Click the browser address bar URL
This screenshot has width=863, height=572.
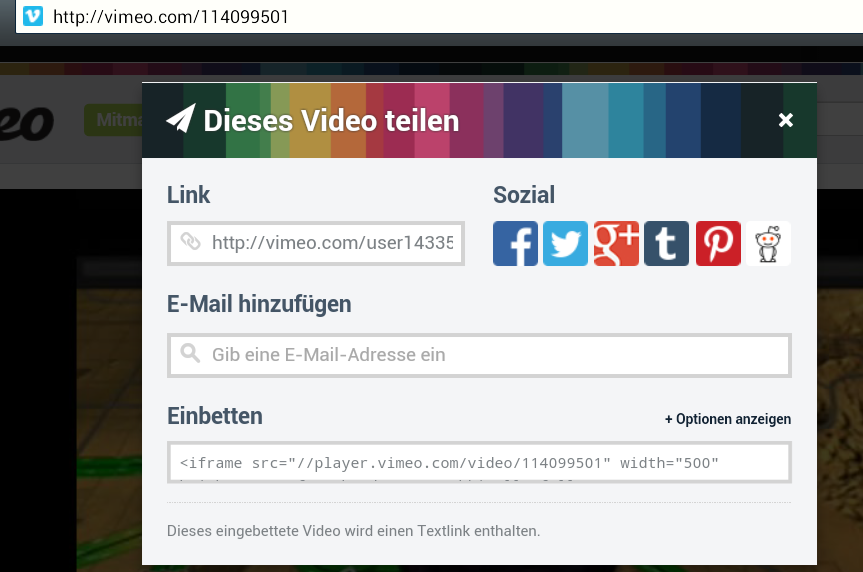171,17
